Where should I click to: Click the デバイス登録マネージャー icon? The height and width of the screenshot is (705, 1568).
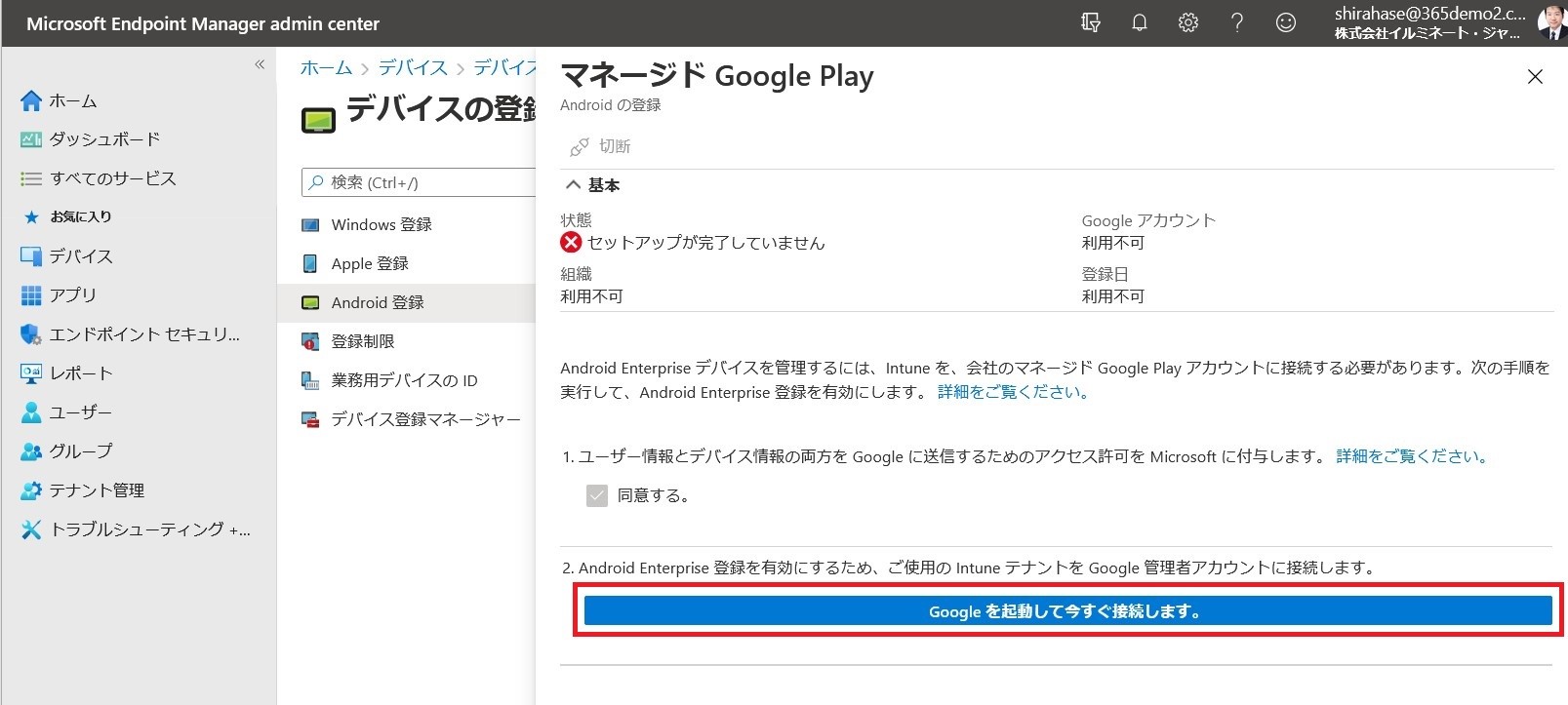(x=310, y=420)
